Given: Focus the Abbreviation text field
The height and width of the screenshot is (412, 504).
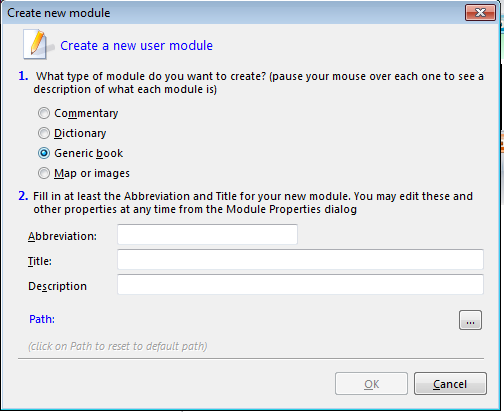Looking at the screenshot, I should [207, 234].
